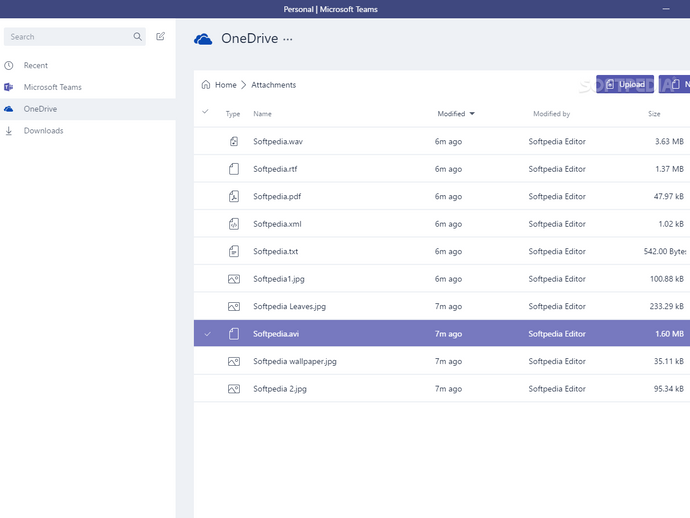Open the file Softpedia wallpaper.jpg
The height and width of the screenshot is (518, 690).
click(x=295, y=361)
